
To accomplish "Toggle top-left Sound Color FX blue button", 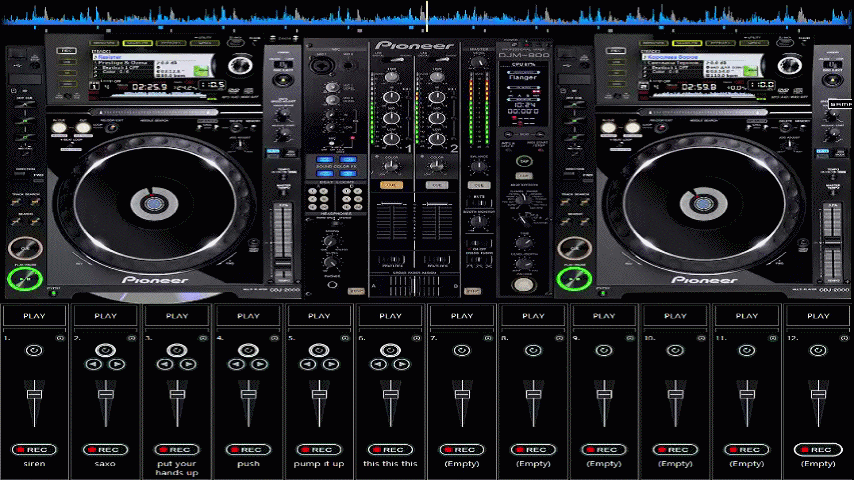I will (325, 160).
